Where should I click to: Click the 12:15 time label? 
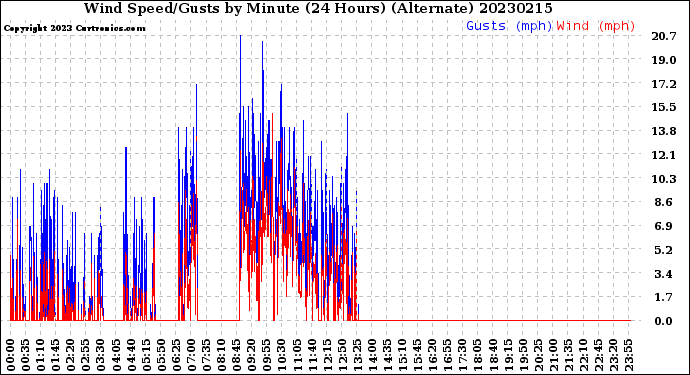pyautogui.click(x=327, y=355)
